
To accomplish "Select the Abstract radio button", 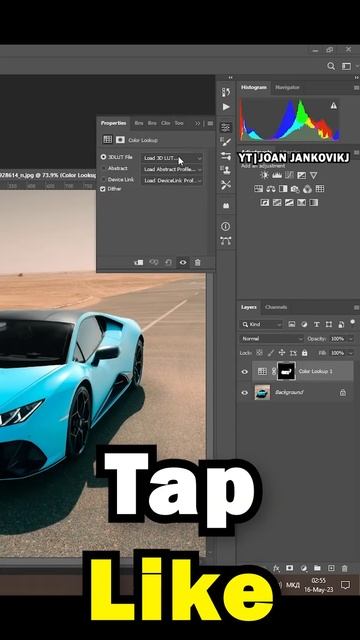I will (x=103, y=168).
